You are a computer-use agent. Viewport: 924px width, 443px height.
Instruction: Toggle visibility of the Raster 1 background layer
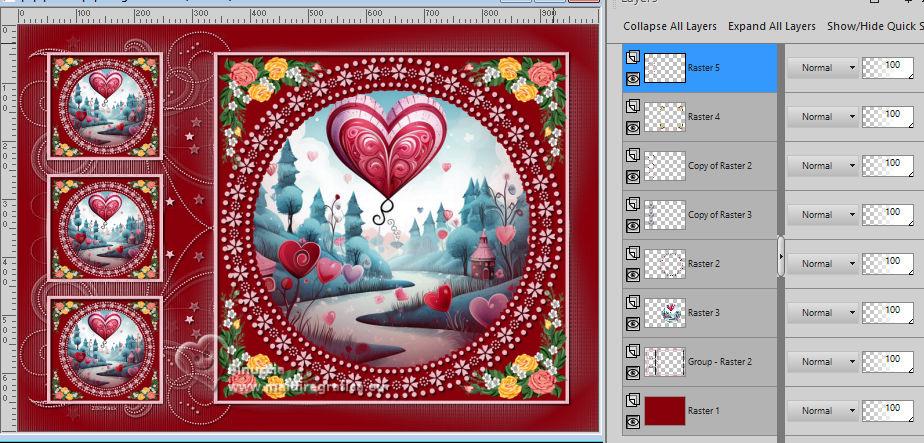[633, 421]
